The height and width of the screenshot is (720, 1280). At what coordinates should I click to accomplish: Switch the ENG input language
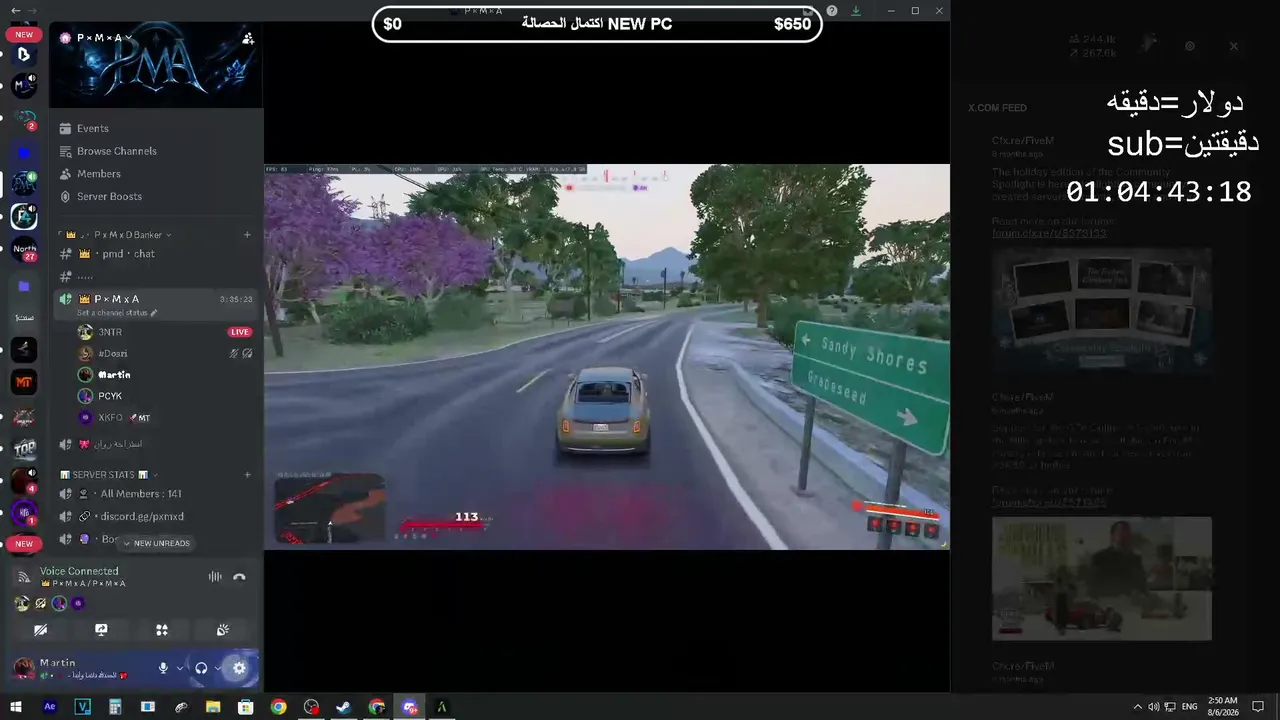(x=1189, y=707)
